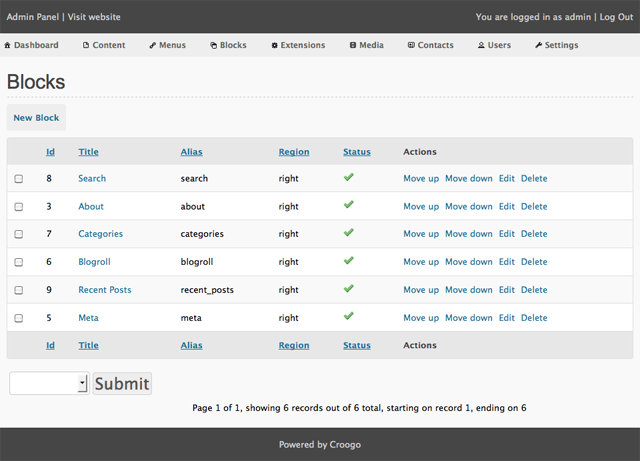Image resolution: width=640 pixels, height=461 pixels.
Task: Go to the Extensions menu item
Action: tap(298, 45)
